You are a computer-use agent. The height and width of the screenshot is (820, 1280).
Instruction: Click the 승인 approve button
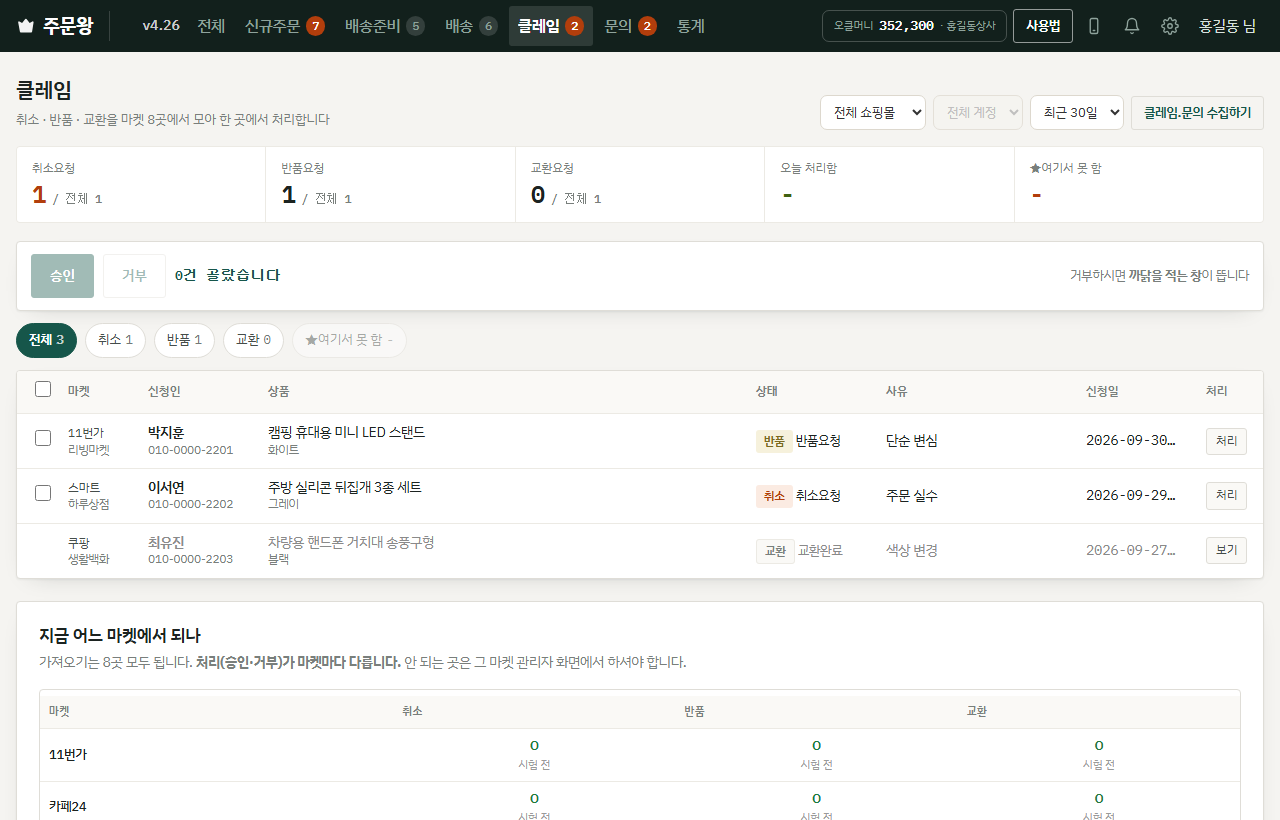[x=63, y=276]
